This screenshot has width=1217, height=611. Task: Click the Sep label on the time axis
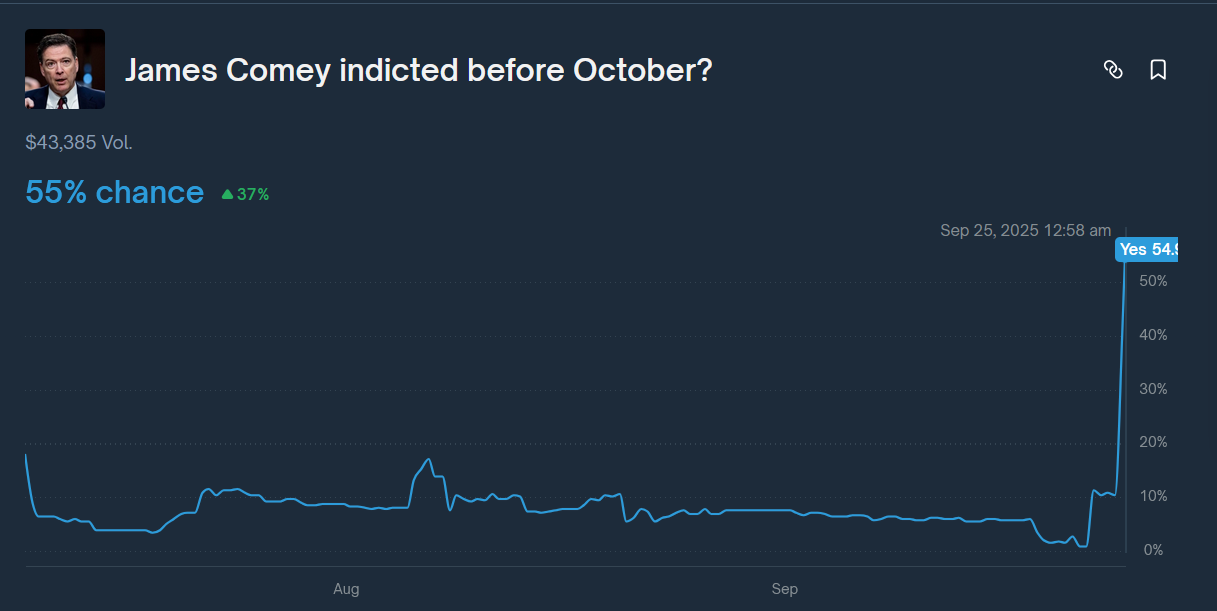pyautogui.click(x=785, y=589)
